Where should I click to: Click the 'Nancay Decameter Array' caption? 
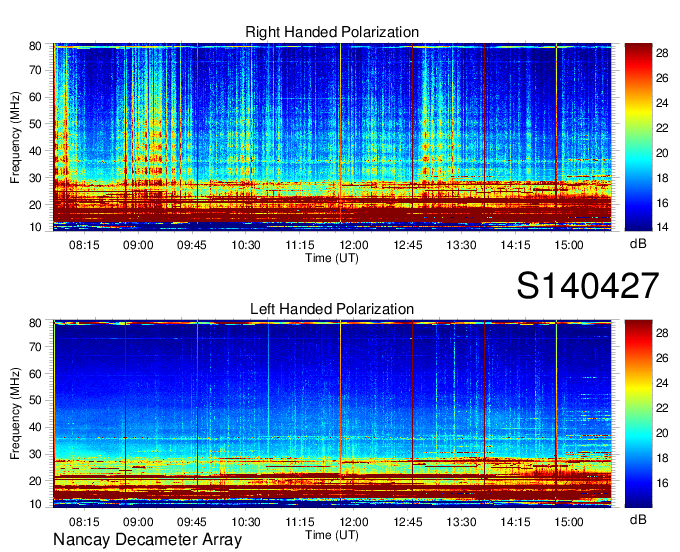click(x=147, y=540)
